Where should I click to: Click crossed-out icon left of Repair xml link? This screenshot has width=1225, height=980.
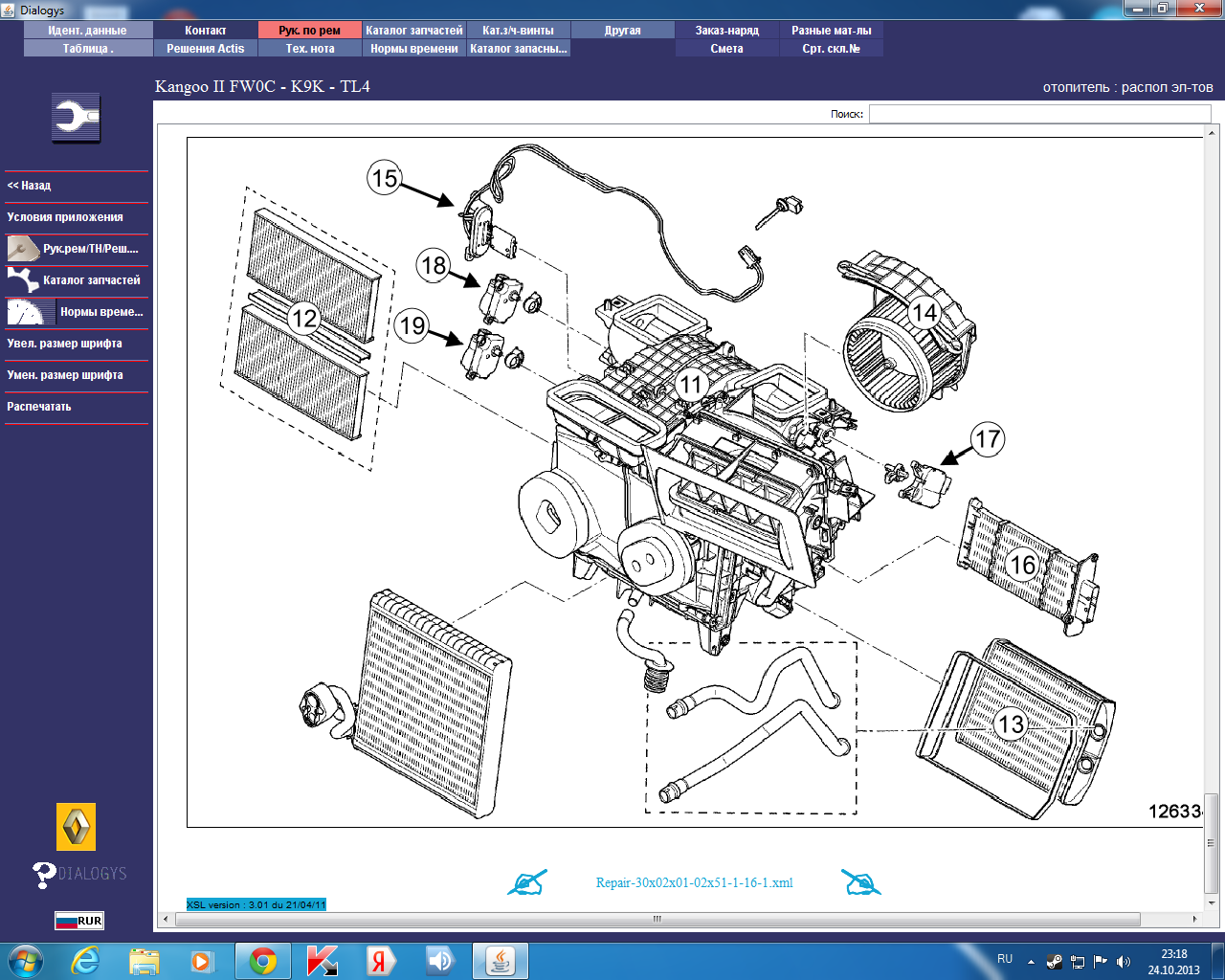[527, 882]
